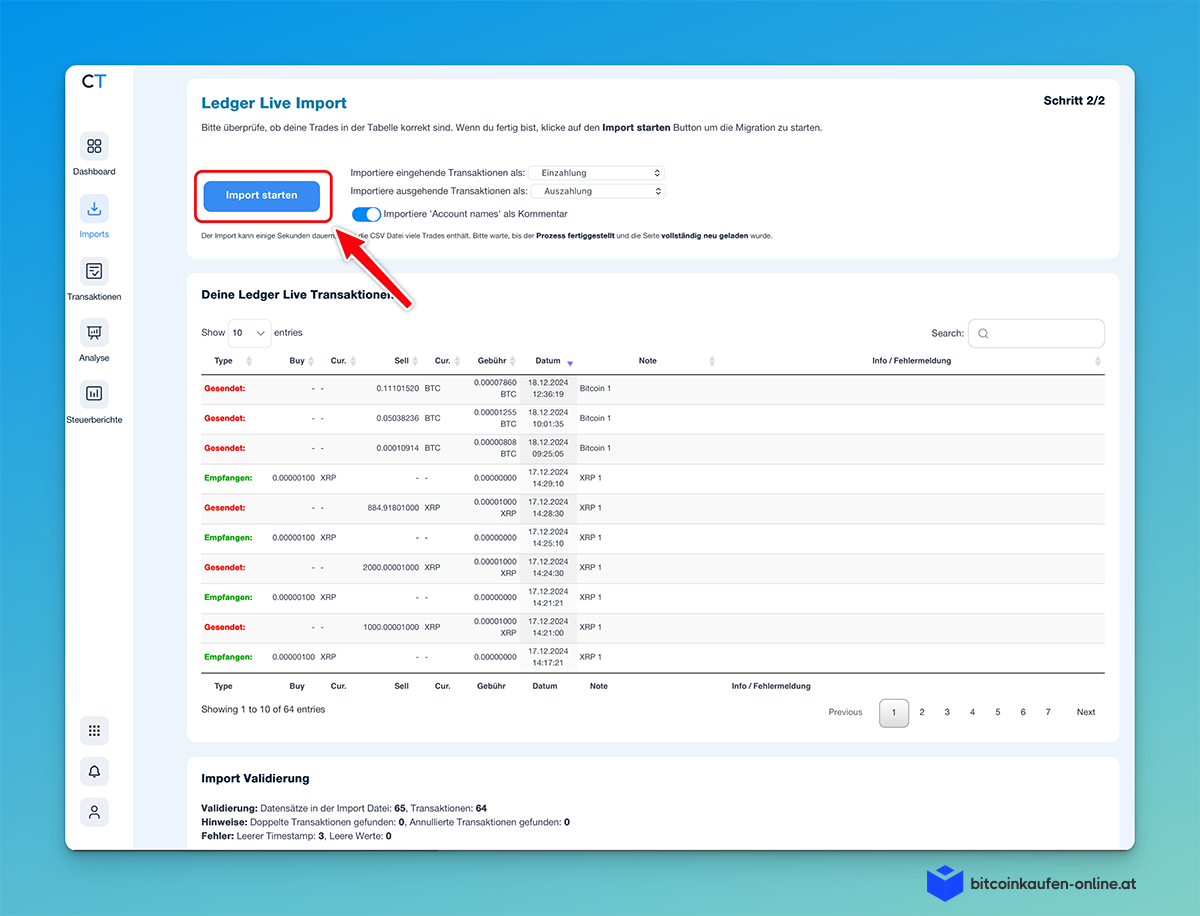Select pagination page 1
1200x916 pixels.
[x=894, y=712]
